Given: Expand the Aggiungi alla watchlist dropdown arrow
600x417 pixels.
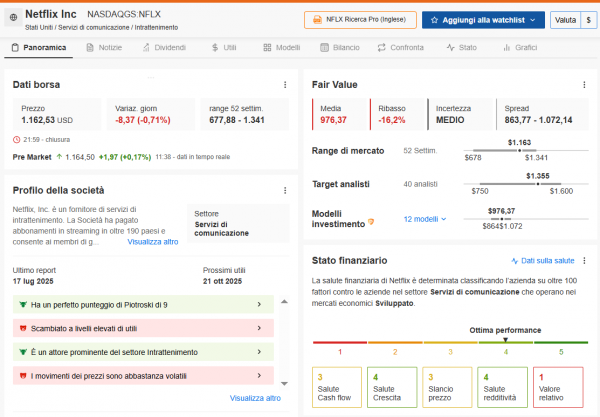Looking at the screenshot, I should click(x=531, y=19).
